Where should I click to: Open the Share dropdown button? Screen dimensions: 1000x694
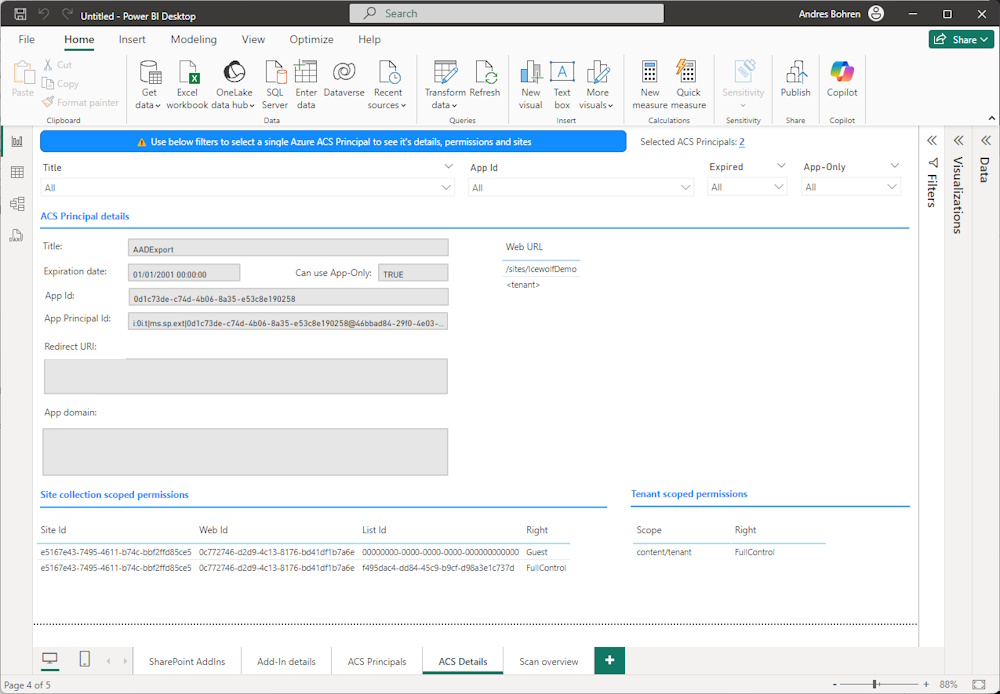tap(961, 40)
